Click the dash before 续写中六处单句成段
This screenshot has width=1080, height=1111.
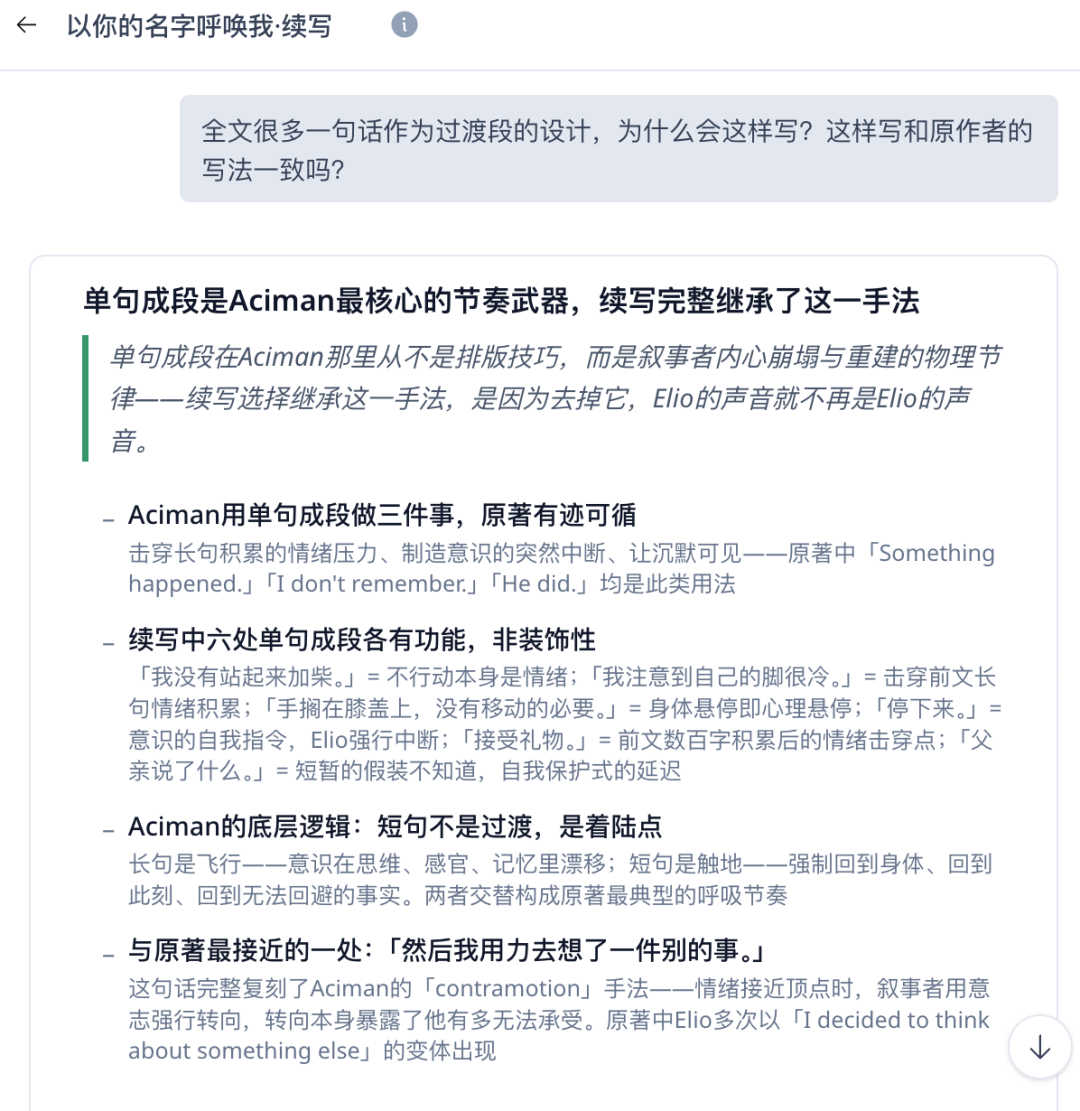coord(108,645)
